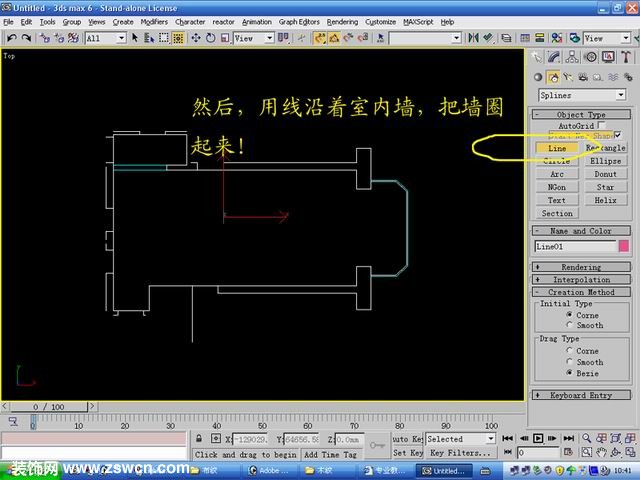Click the Line01 object color swatch
Image resolution: width=640 pixels, height=480 pixels.
[x=624, y=246]
